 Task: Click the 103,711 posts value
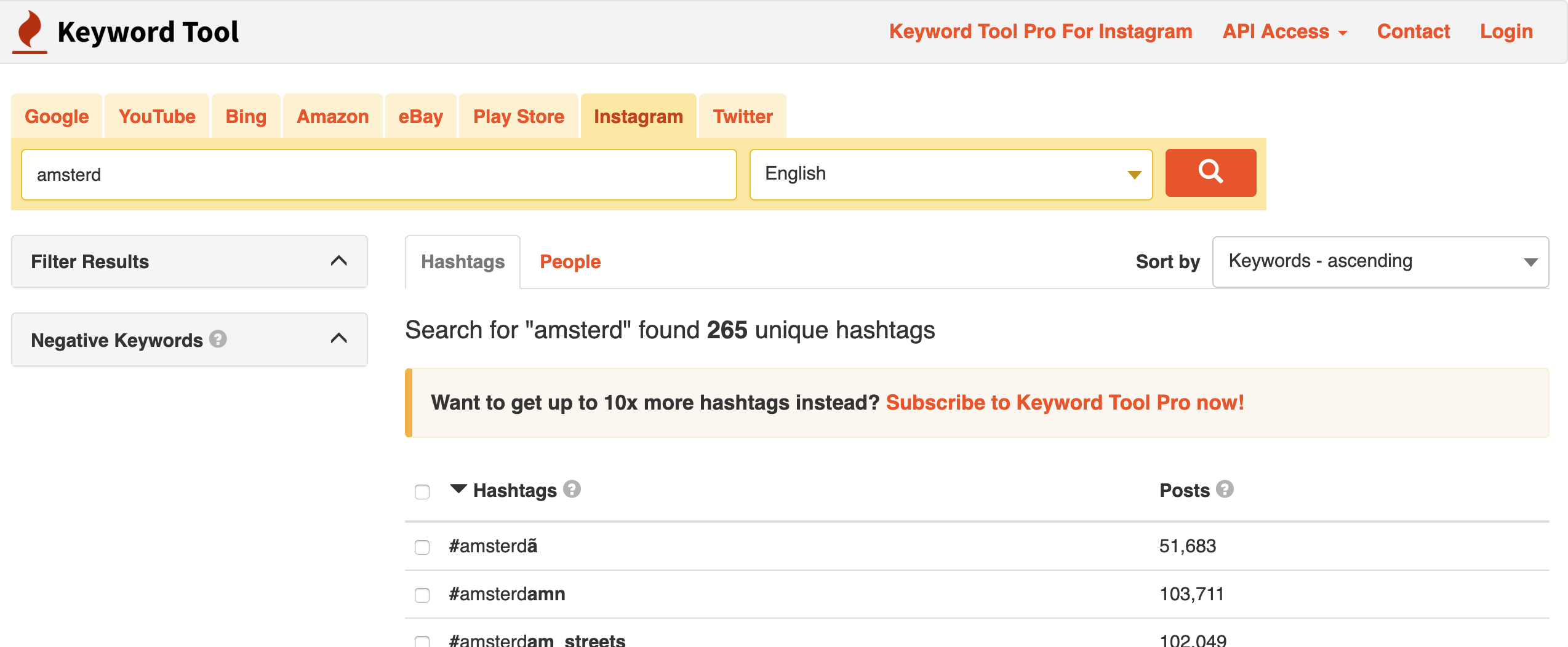click(x=1192, y=594)
